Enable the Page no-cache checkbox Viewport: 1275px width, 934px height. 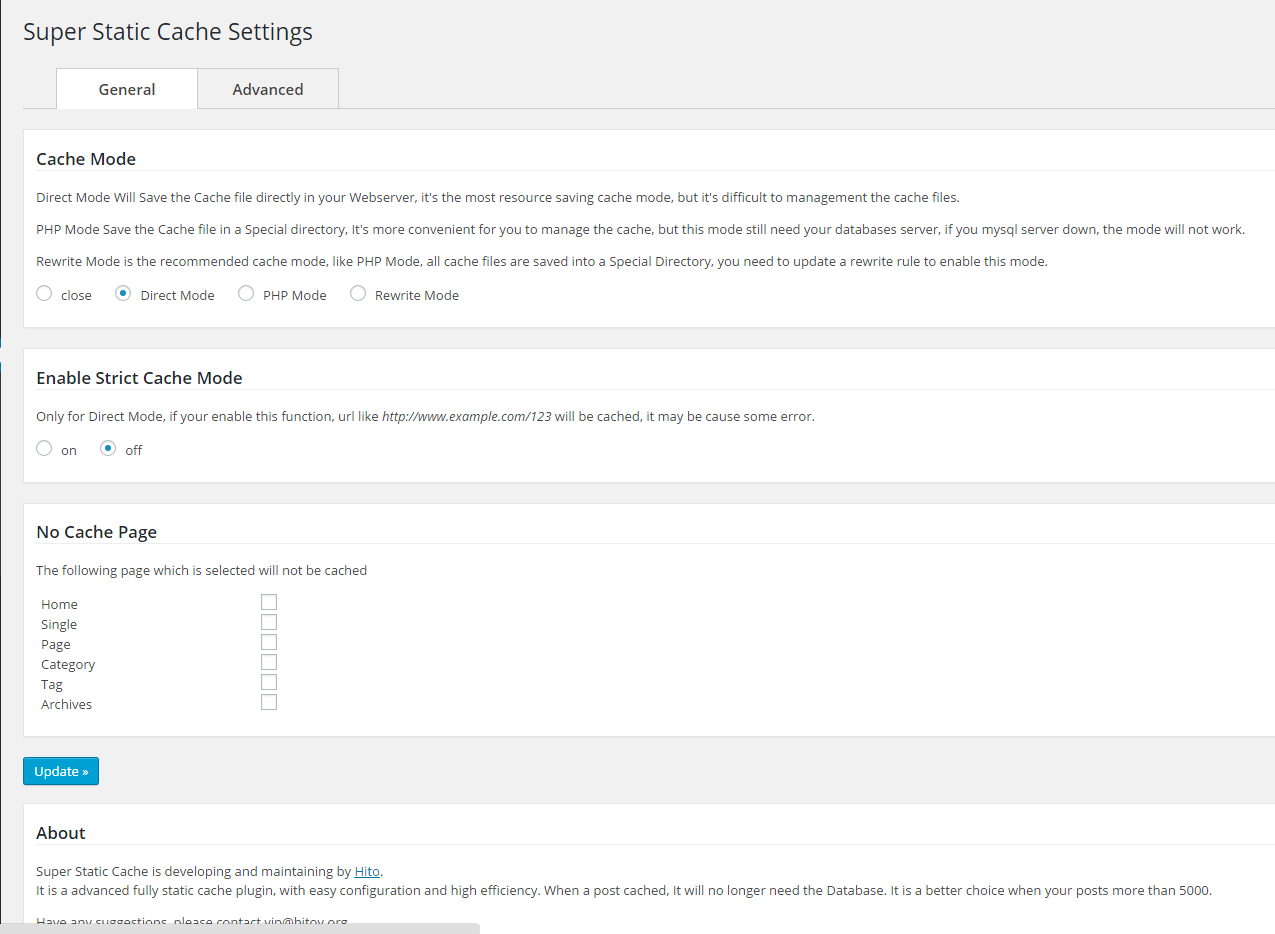tap(269, 642)
